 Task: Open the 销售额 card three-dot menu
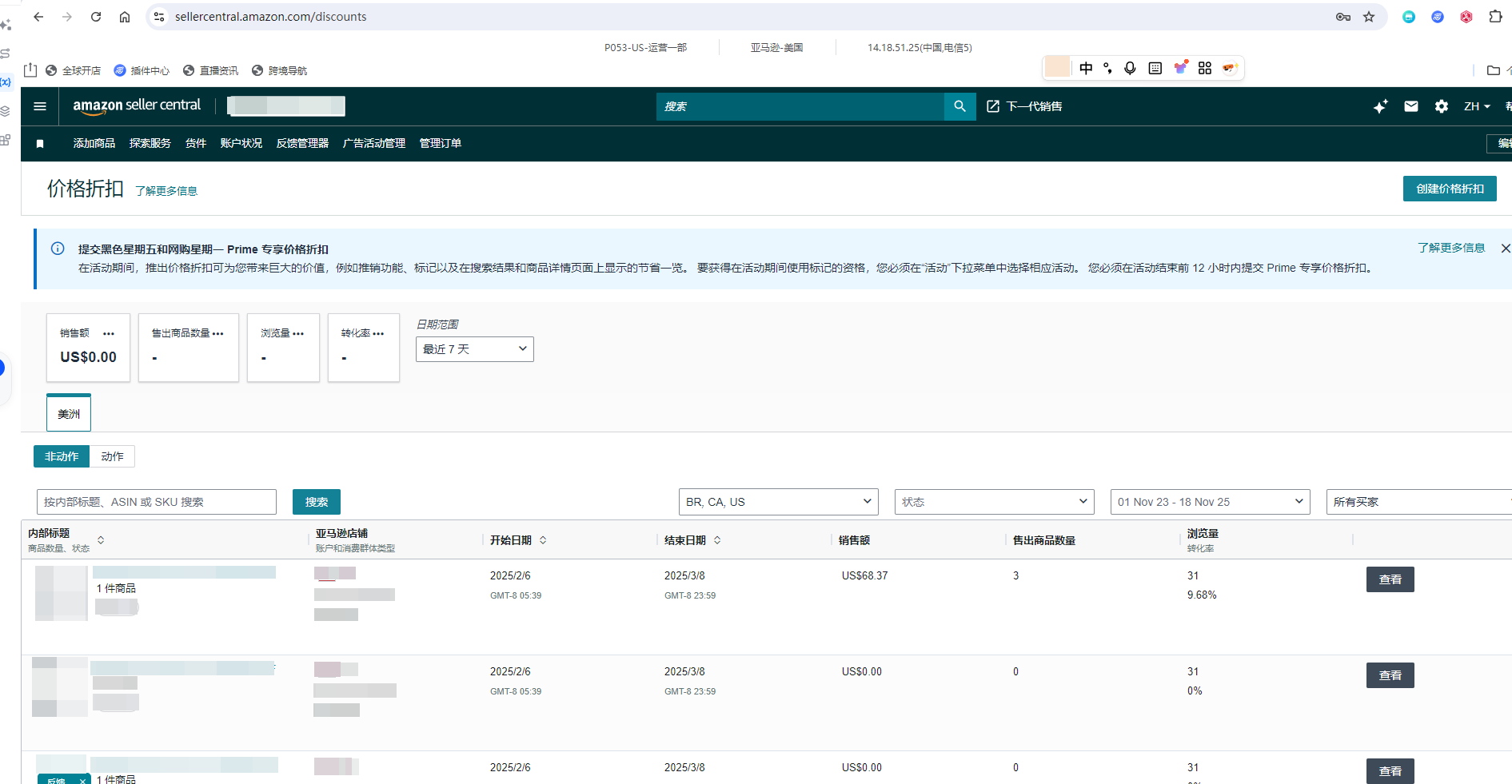tap(109, 333)
